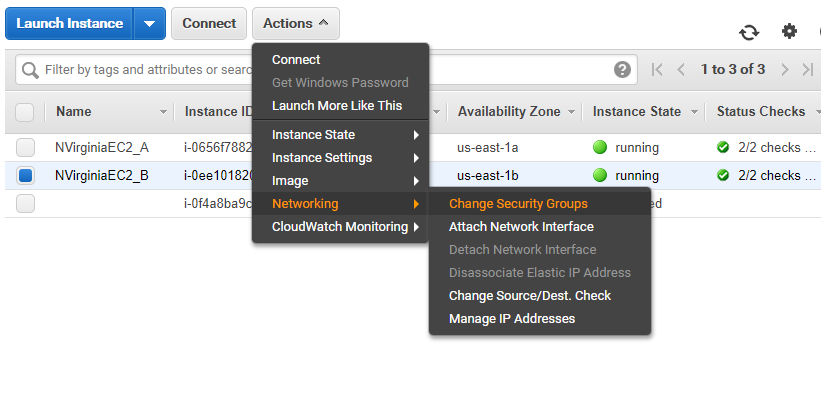Go to the first page of results

(x=657, y=70)
